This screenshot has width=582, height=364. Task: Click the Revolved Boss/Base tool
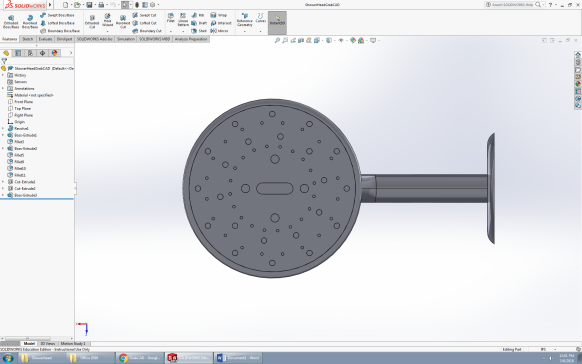coord(30,22)
